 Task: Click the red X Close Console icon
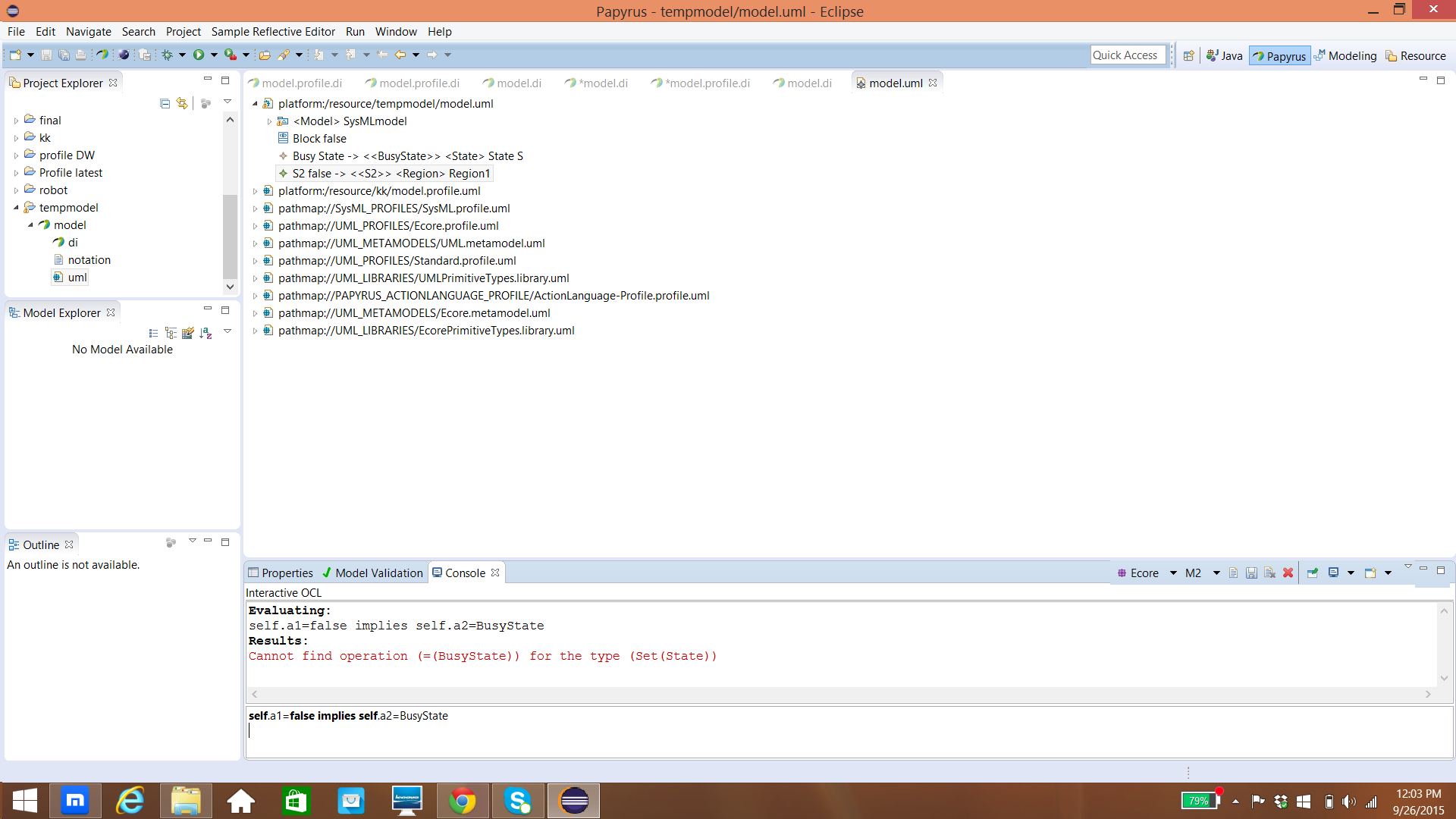tap(1288, 573)
